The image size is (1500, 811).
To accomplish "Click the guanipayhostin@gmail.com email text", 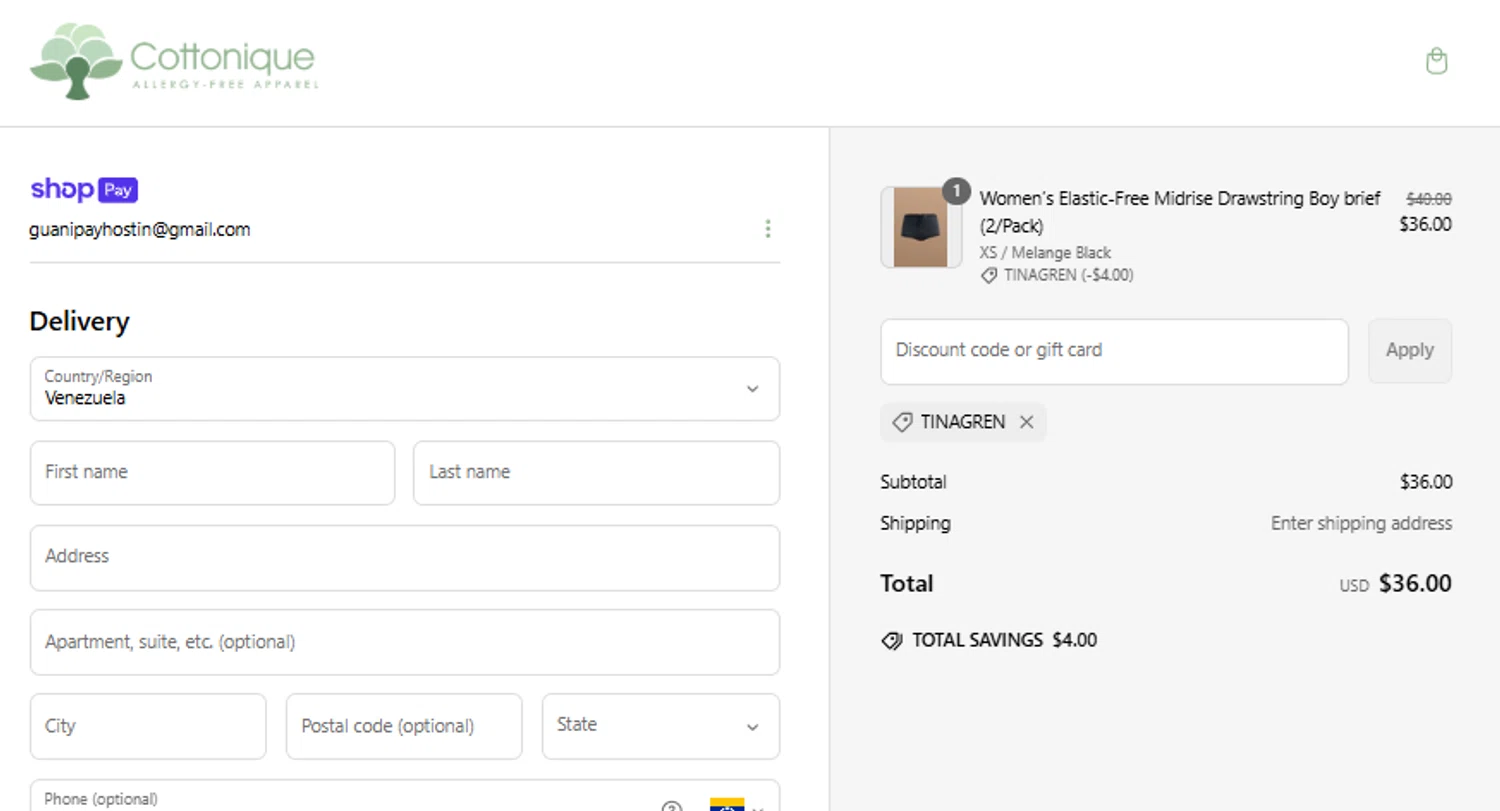I will (140, 229).
